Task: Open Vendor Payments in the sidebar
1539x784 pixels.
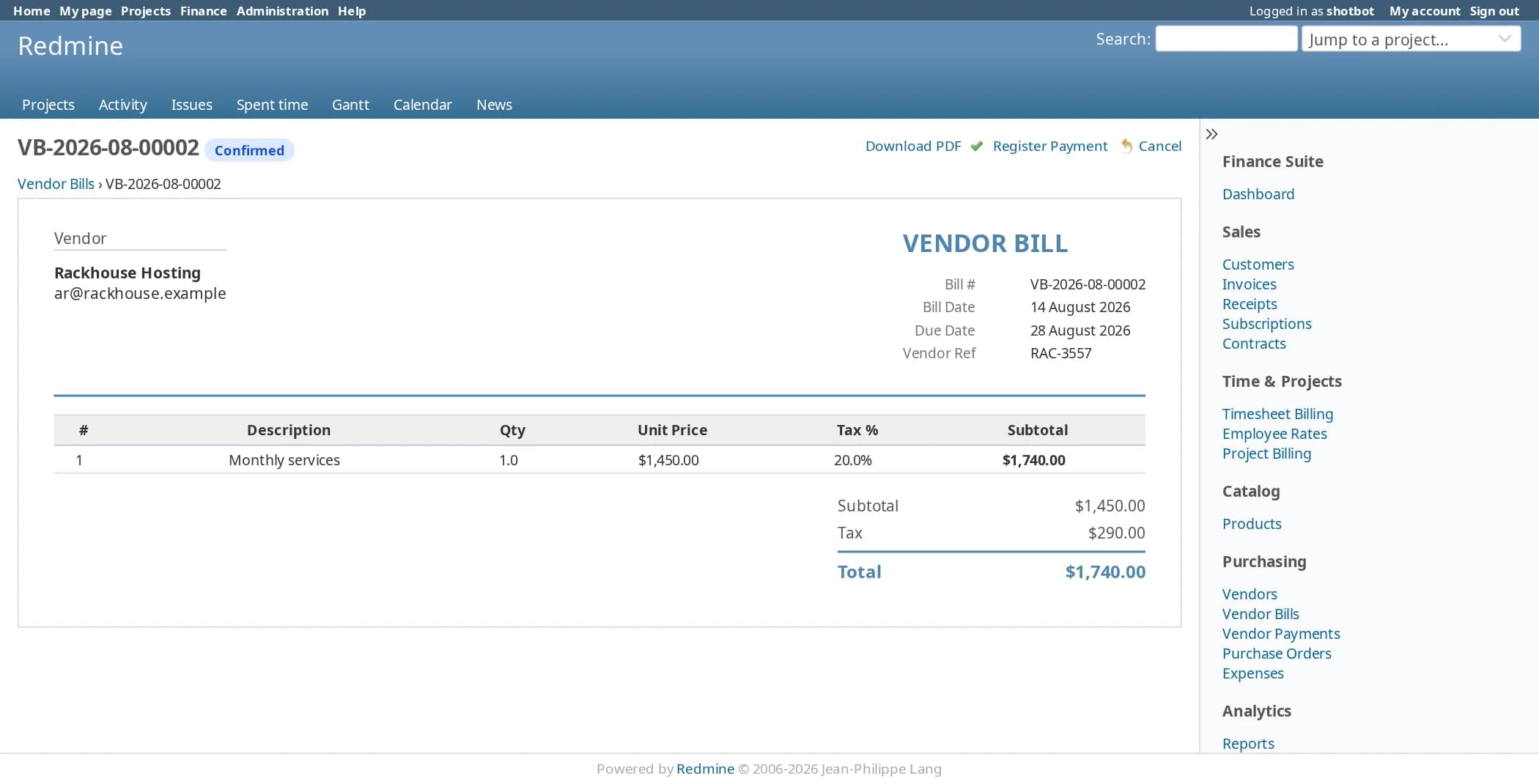Action: click(1281, 634)
